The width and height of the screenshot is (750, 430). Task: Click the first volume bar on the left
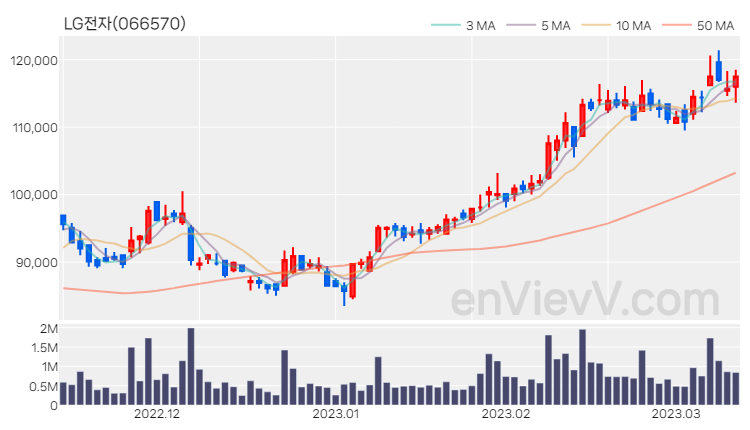tap(63, 394)
